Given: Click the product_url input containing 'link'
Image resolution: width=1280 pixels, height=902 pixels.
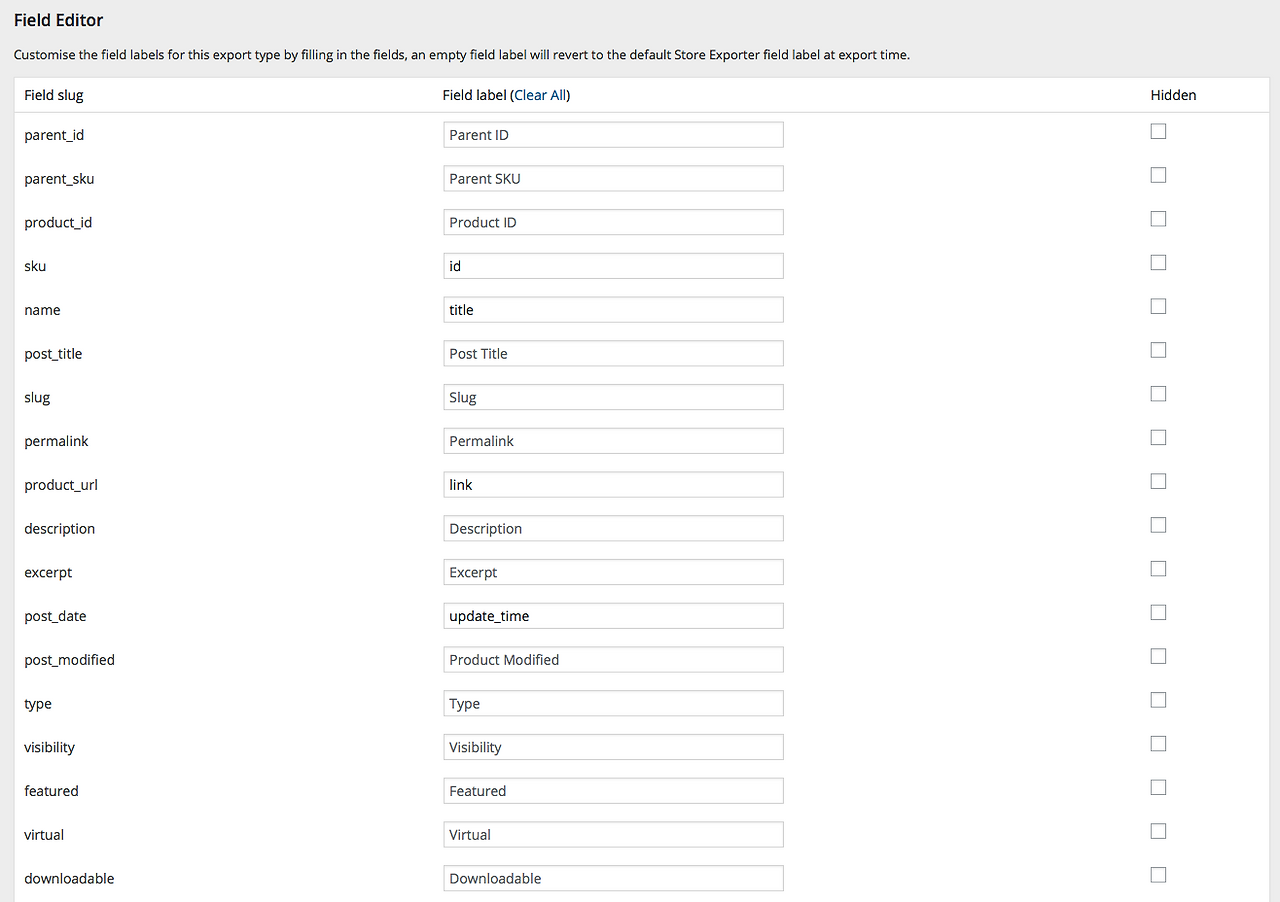Looking at the screenshot, I should pos(613,485).
